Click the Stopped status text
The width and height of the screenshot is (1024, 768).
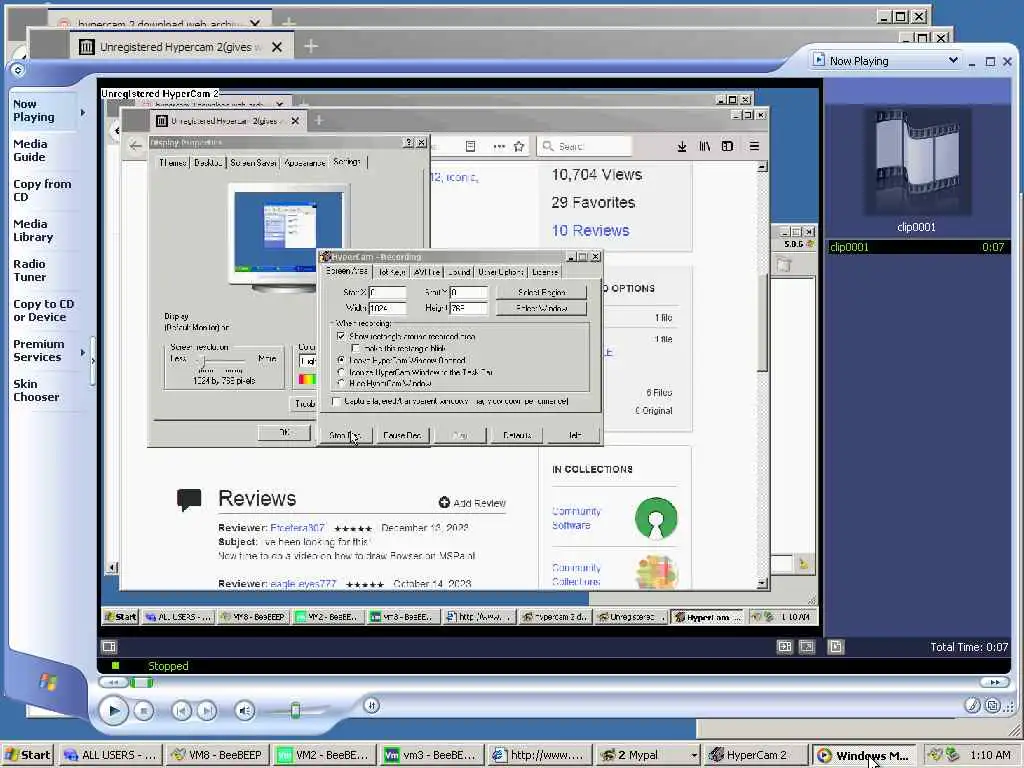[168, 666]
